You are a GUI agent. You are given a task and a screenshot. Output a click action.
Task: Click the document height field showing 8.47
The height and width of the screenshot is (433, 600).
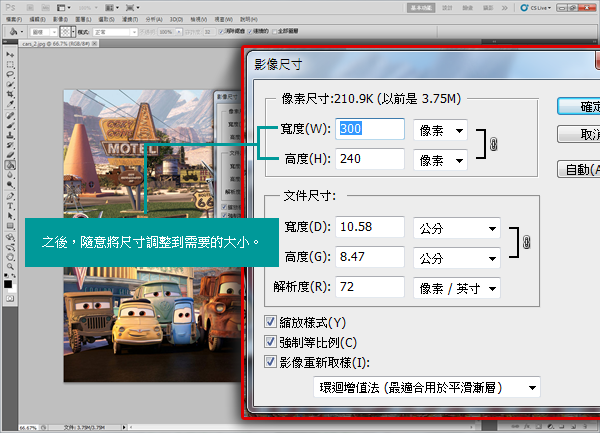click(x=370, y=257)
